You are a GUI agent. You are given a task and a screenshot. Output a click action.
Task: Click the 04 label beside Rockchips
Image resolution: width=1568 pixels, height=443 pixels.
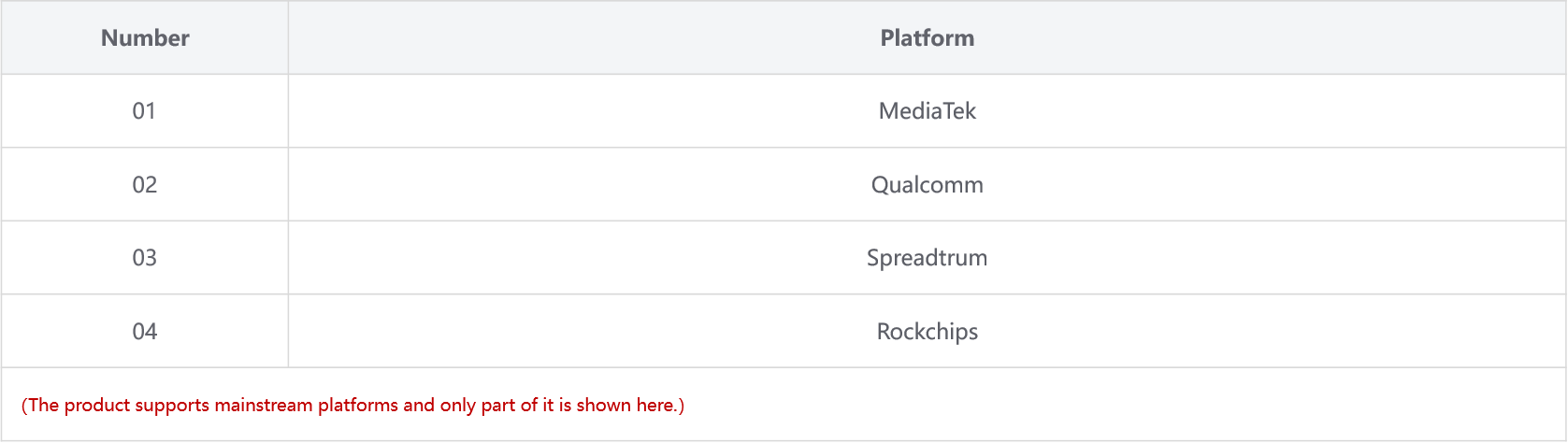[145, 332]
